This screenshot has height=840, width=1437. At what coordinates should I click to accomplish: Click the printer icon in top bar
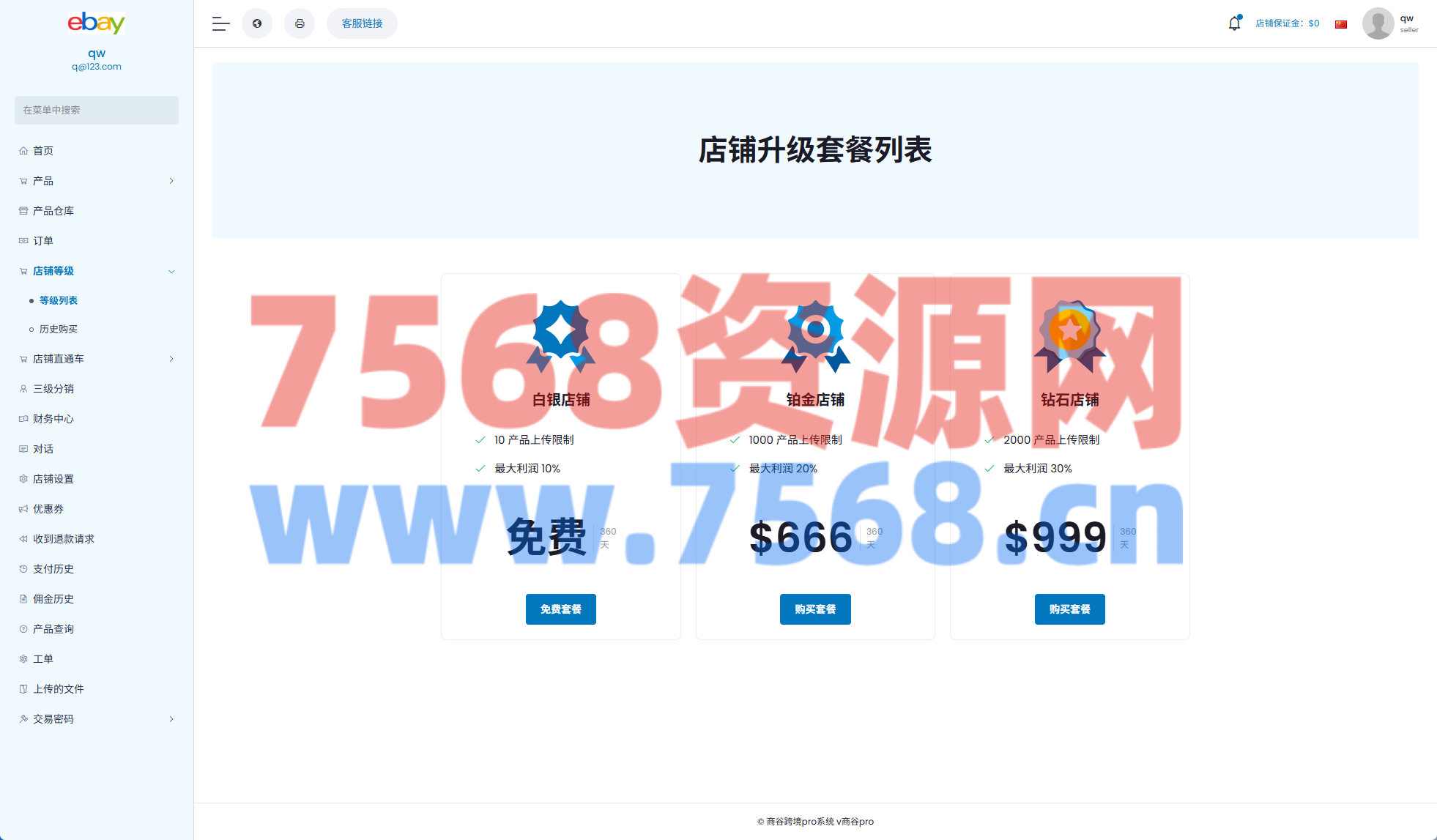pos(300,23)
